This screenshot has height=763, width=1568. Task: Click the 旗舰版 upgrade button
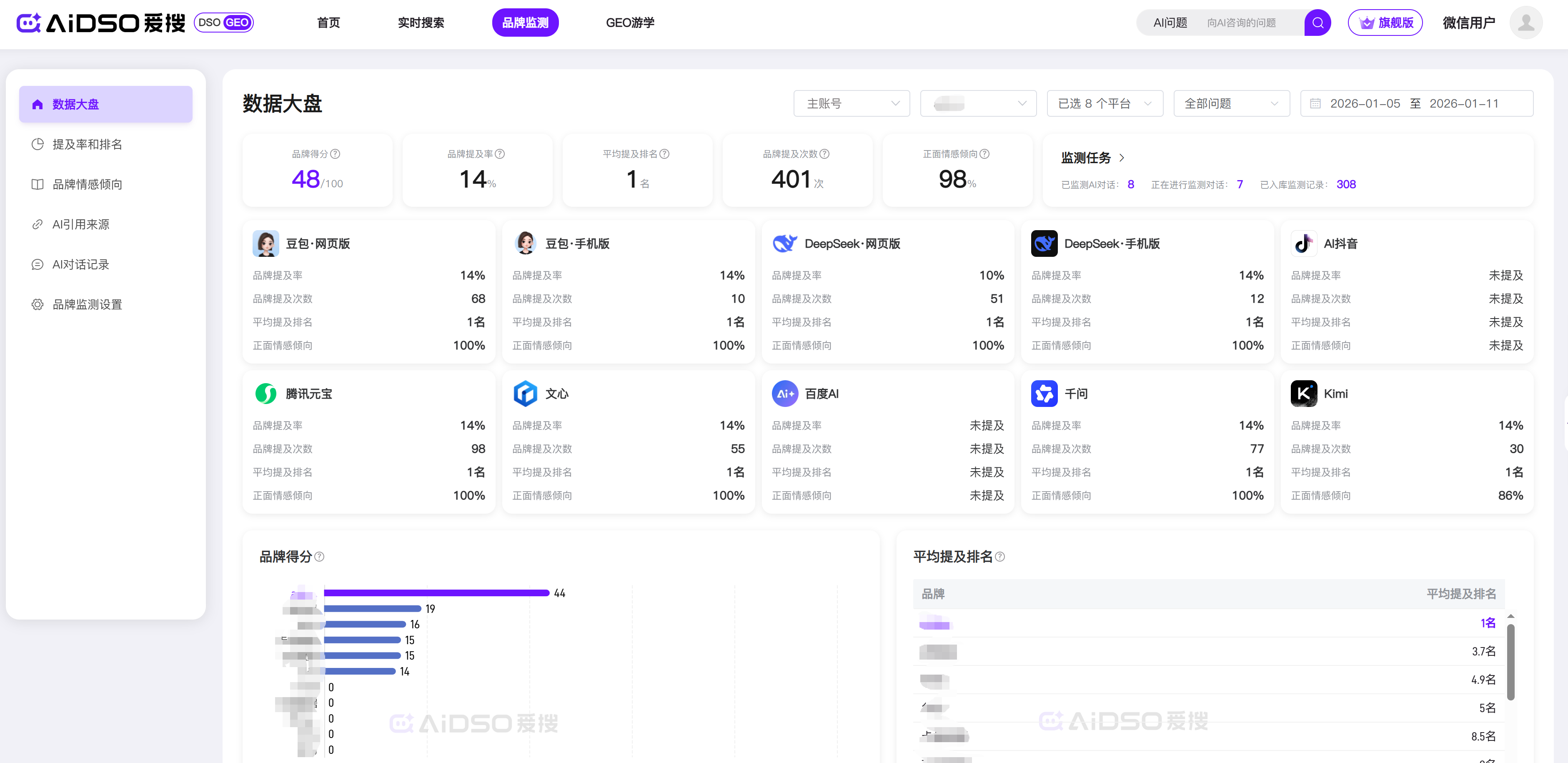pos(1385,23)
